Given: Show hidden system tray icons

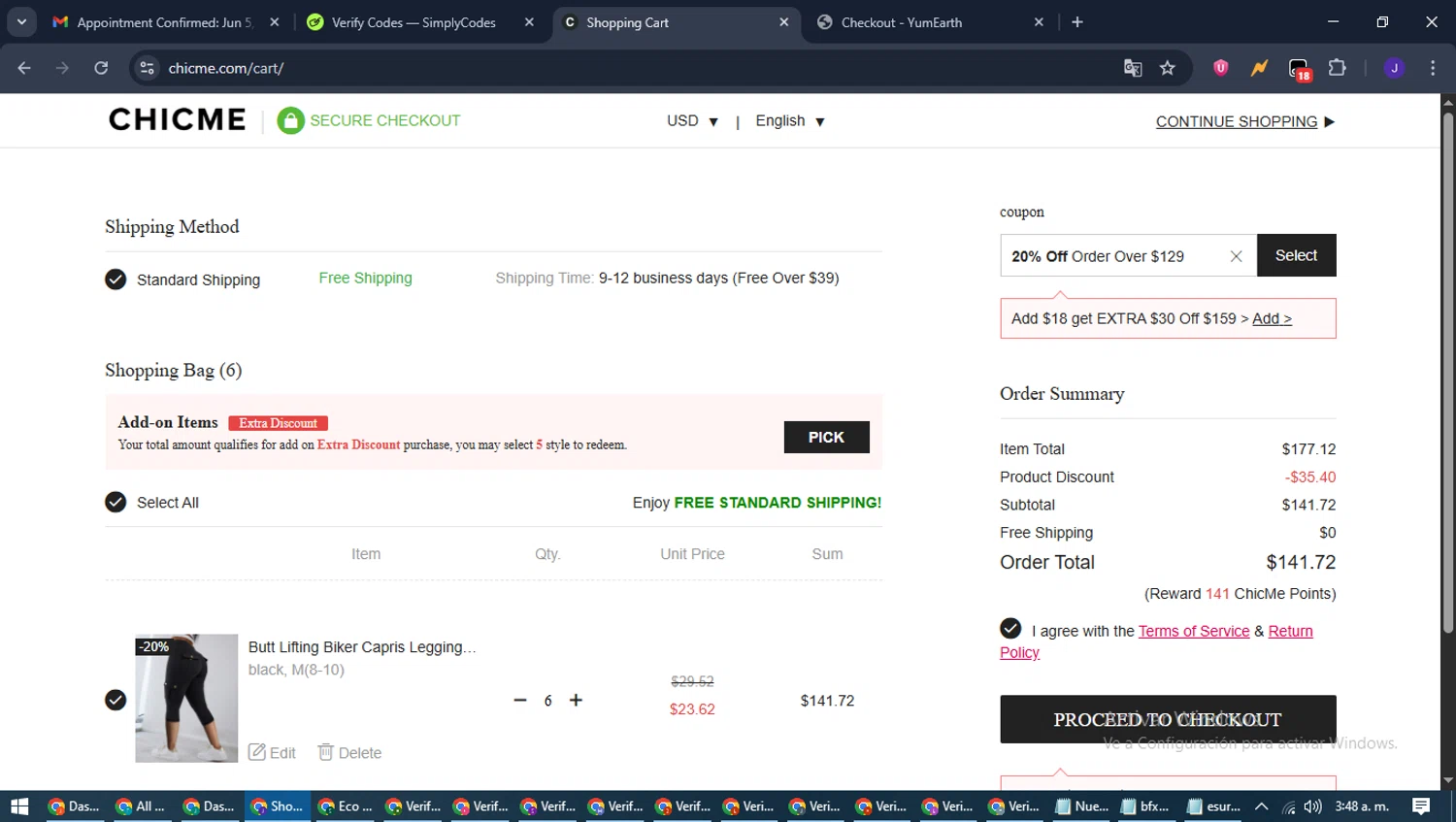Looking at the screenshot, I should 1261,806.
